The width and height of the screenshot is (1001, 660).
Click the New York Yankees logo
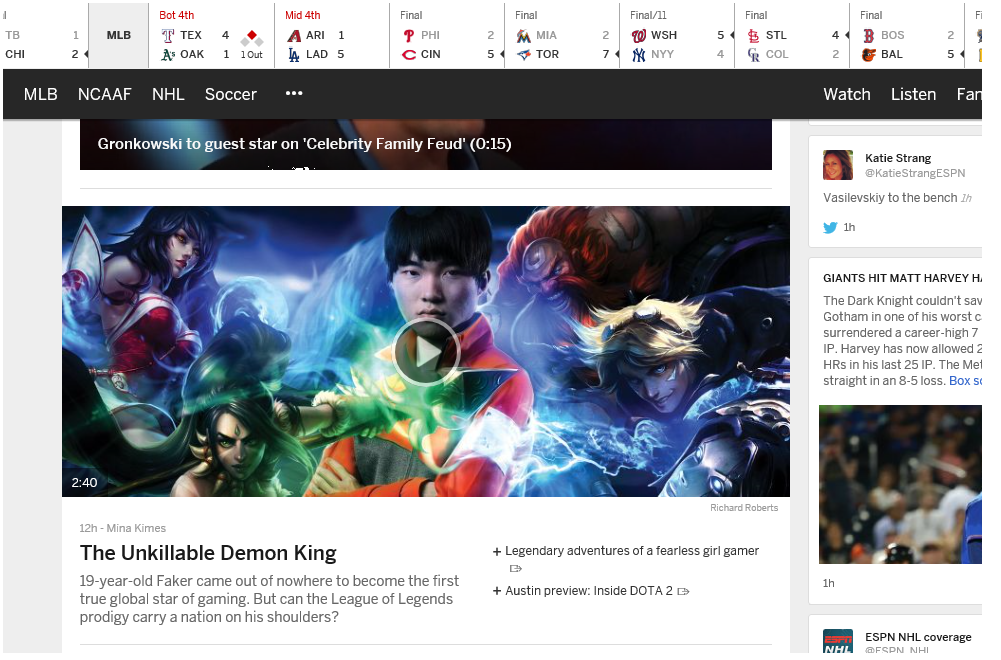click(x=638, y=55)
